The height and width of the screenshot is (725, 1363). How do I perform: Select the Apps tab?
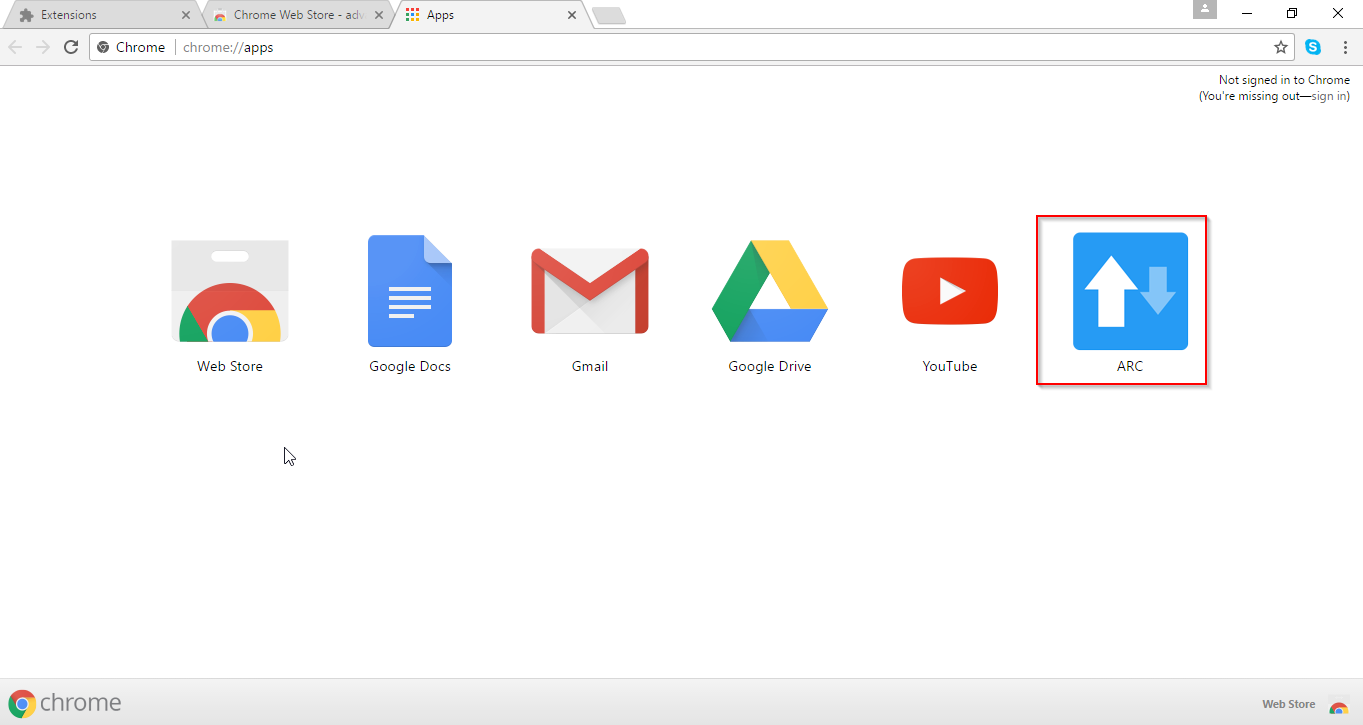click(x=490, y=15)
